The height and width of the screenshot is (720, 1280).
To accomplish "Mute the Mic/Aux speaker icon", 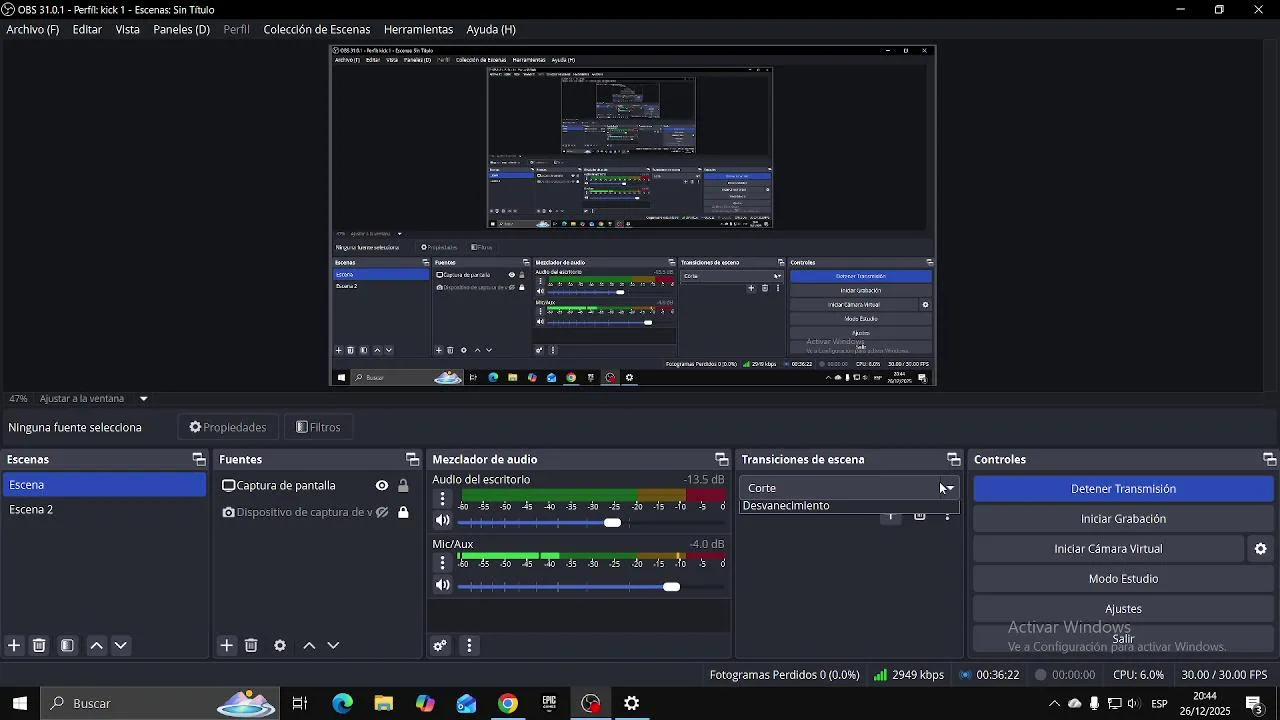I will [x=442, y=586].
